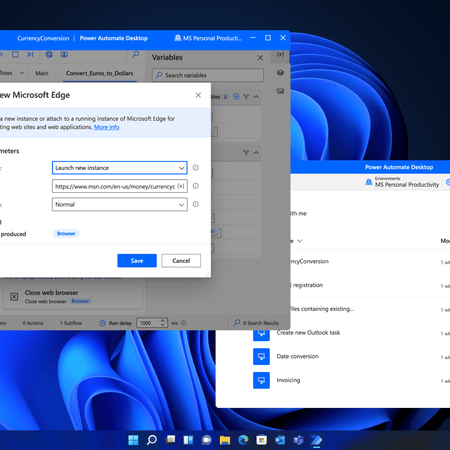Open Microsoft Edge from taskbar
450x450 pixels.
[243, 440]
